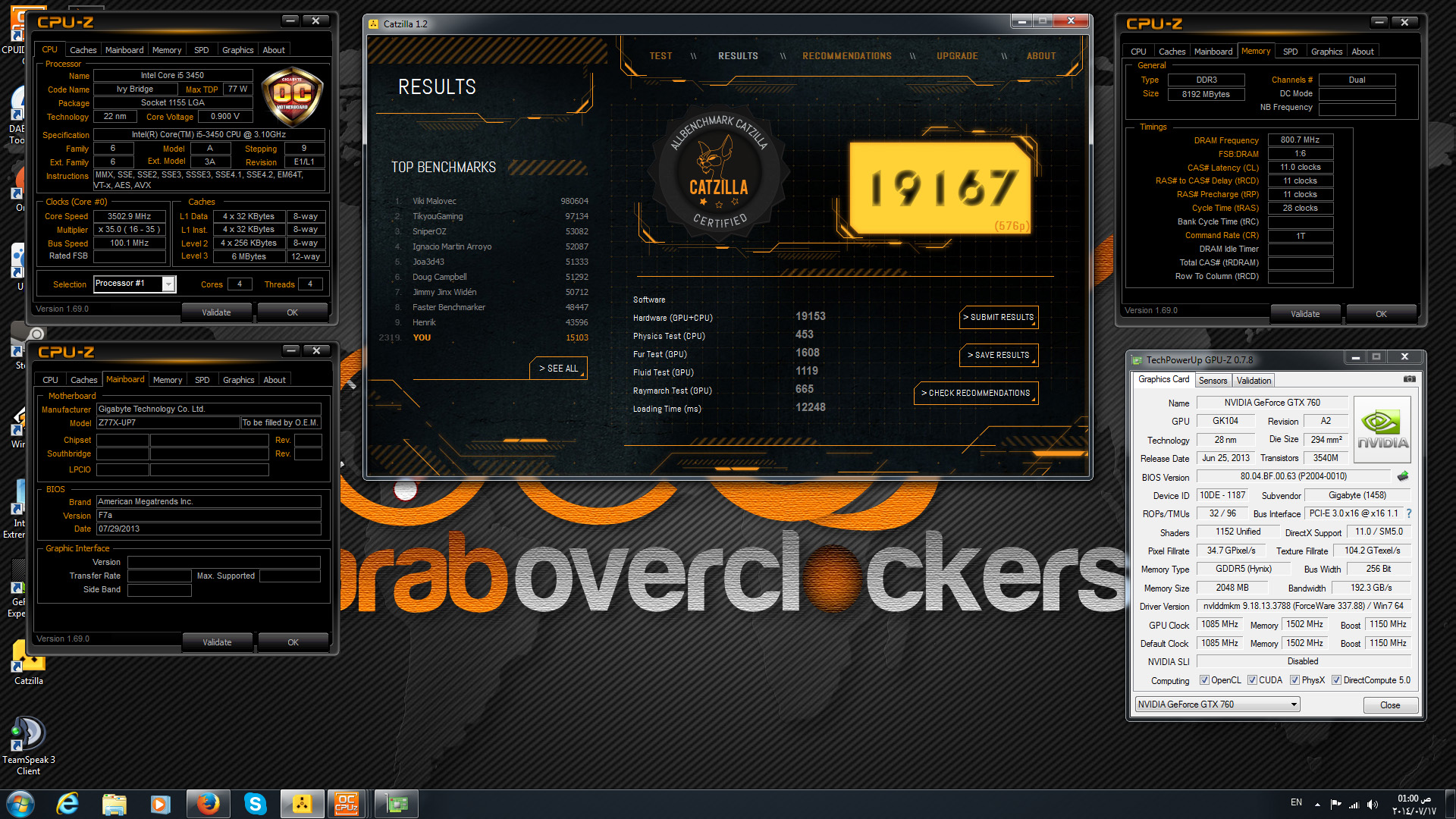1456x819 pixels.
Task: Switch to the yellow Catzilla taskbar button
Action: coord(302,804)
